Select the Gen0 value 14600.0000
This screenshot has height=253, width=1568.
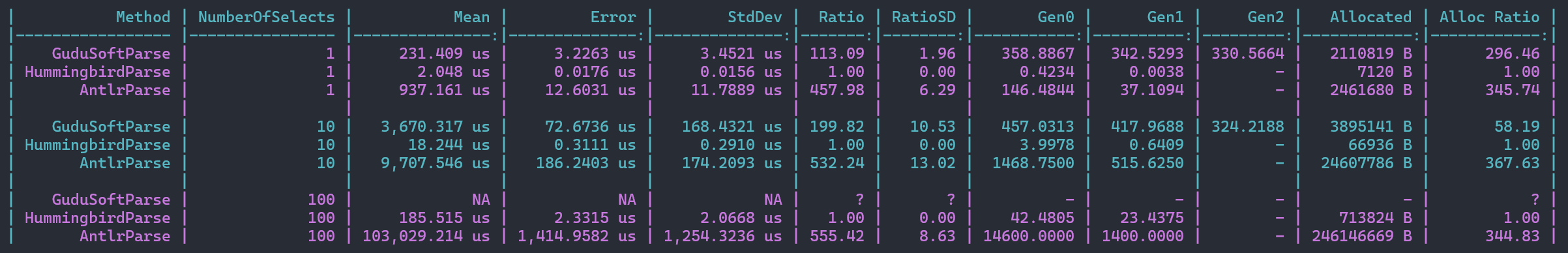(1028, 236)
